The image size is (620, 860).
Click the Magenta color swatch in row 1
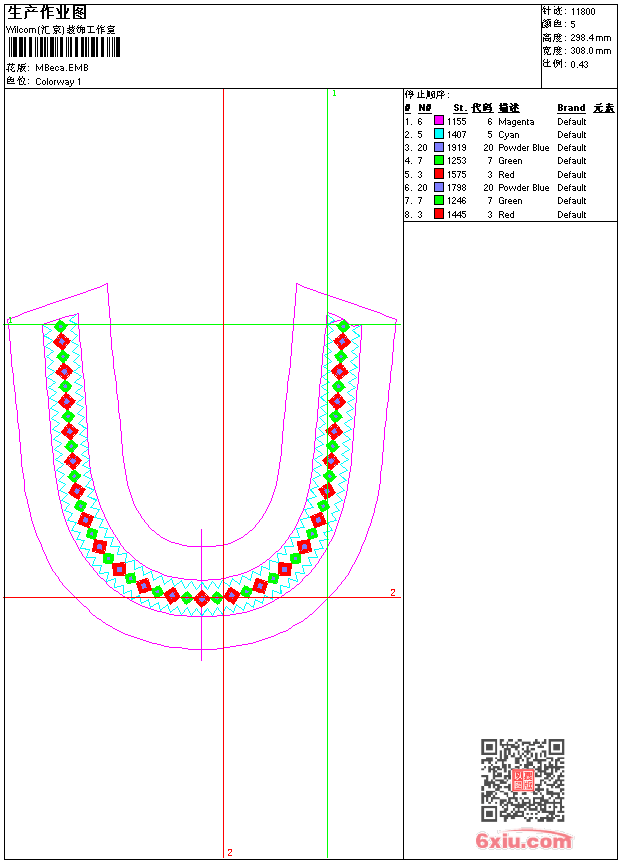tap(439, 121)
